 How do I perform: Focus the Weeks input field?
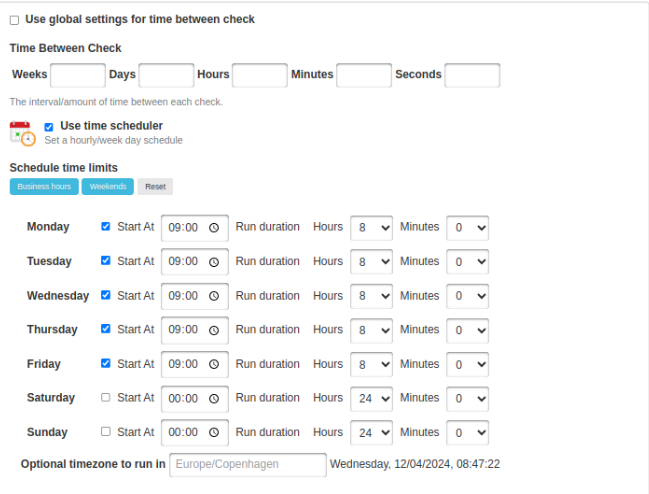[x=78, y=75]
